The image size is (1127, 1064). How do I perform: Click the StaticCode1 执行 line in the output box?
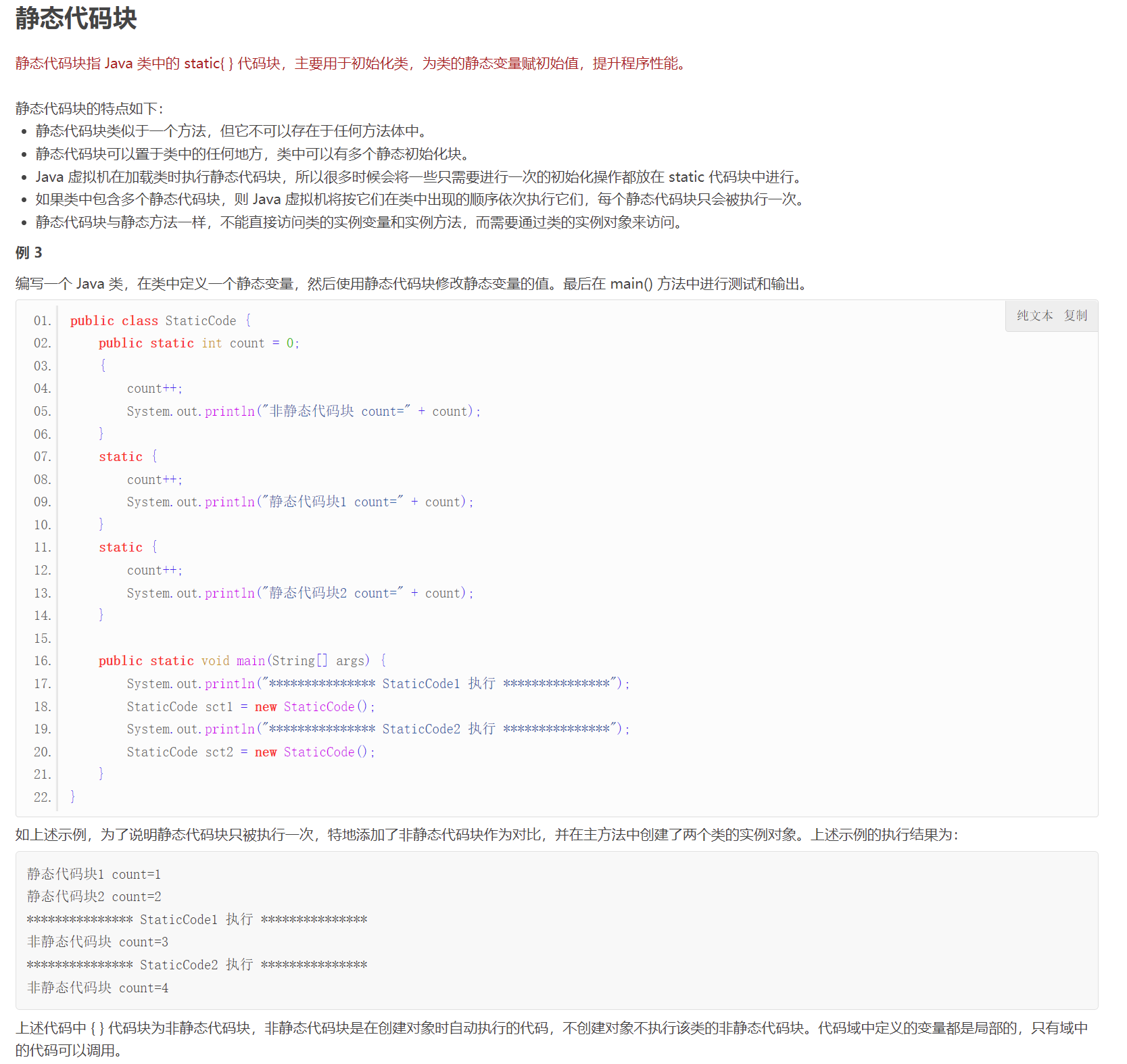pyautogui.click(x=197, y=920)
